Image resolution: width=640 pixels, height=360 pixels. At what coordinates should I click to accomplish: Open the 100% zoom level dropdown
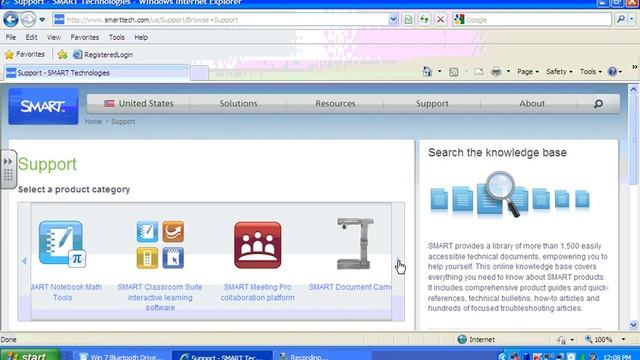[x=623, y=340]
